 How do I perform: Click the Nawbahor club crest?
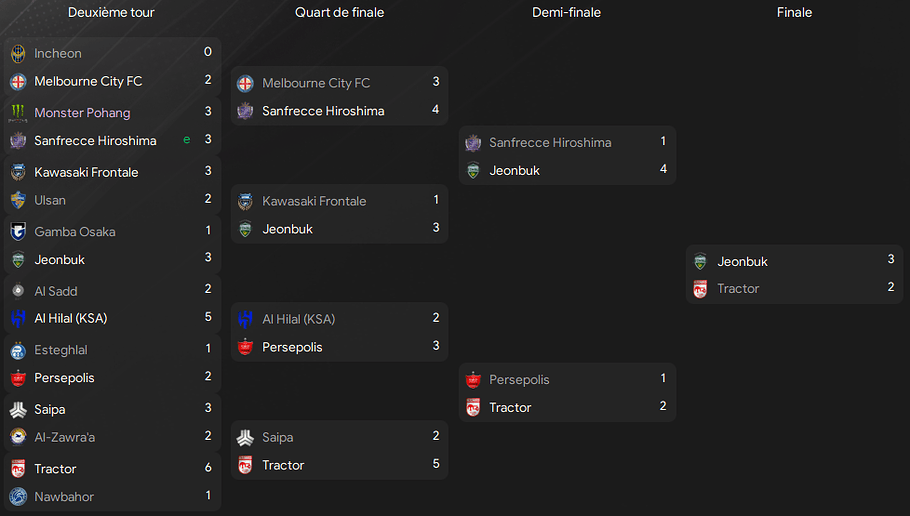pos(18,497)
